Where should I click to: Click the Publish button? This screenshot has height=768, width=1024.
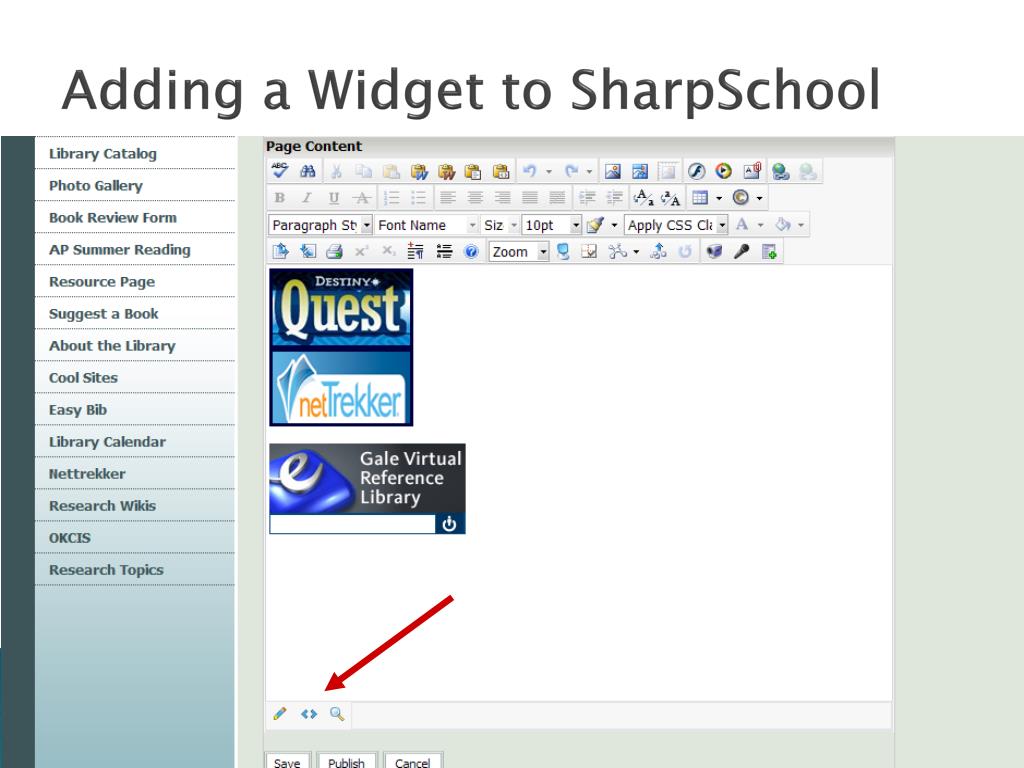pos(346,761)
